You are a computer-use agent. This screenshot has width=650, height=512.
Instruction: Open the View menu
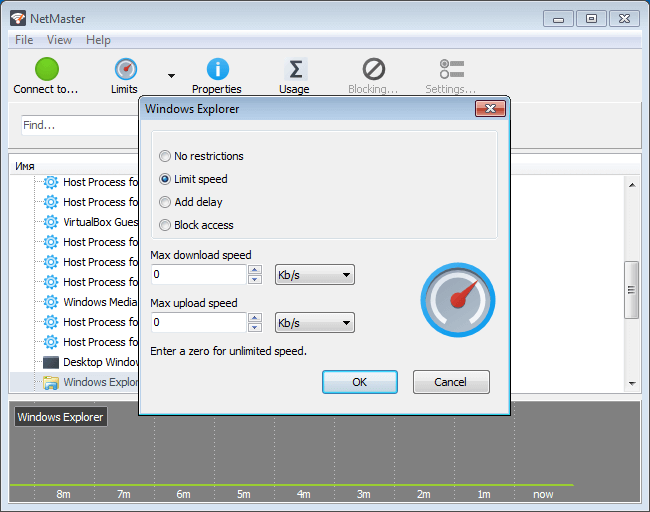pyautogui.click(x=59, y=40)
